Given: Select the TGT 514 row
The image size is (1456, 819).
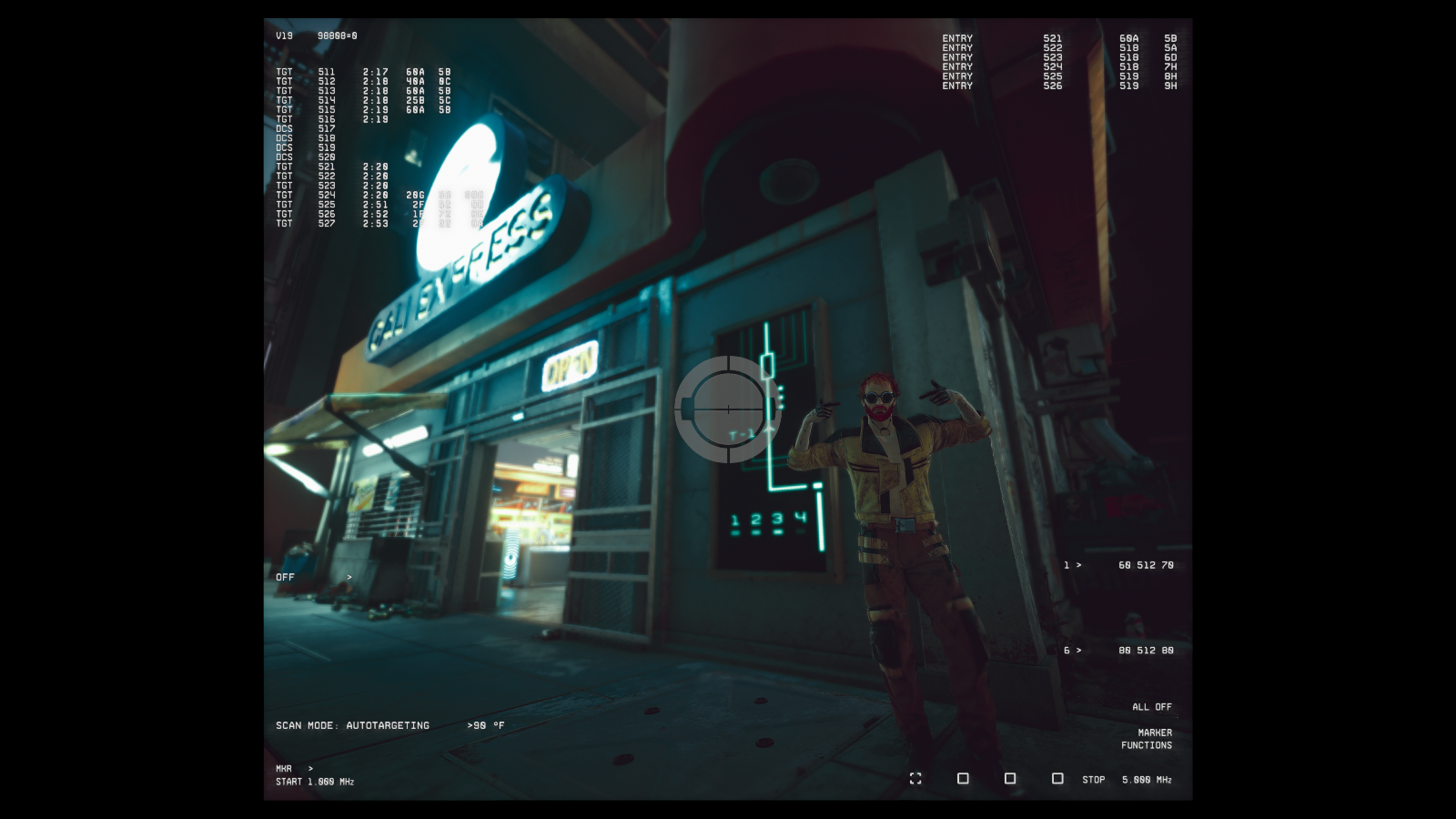Looking at the screenshot, I should [363, 100].
